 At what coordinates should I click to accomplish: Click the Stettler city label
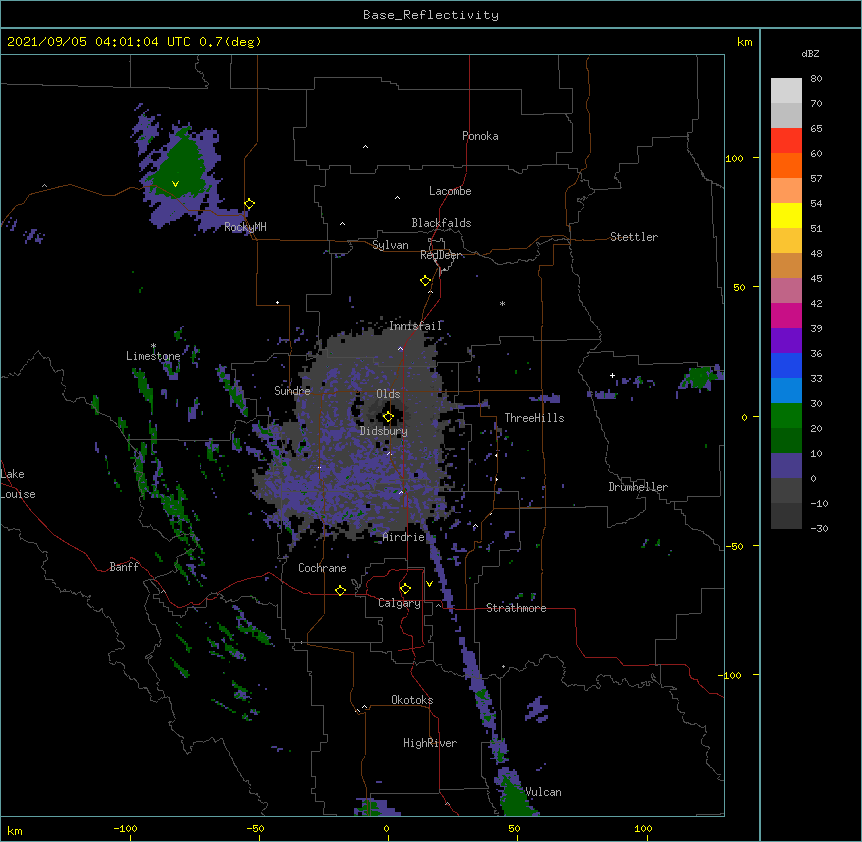coord(634,237)
